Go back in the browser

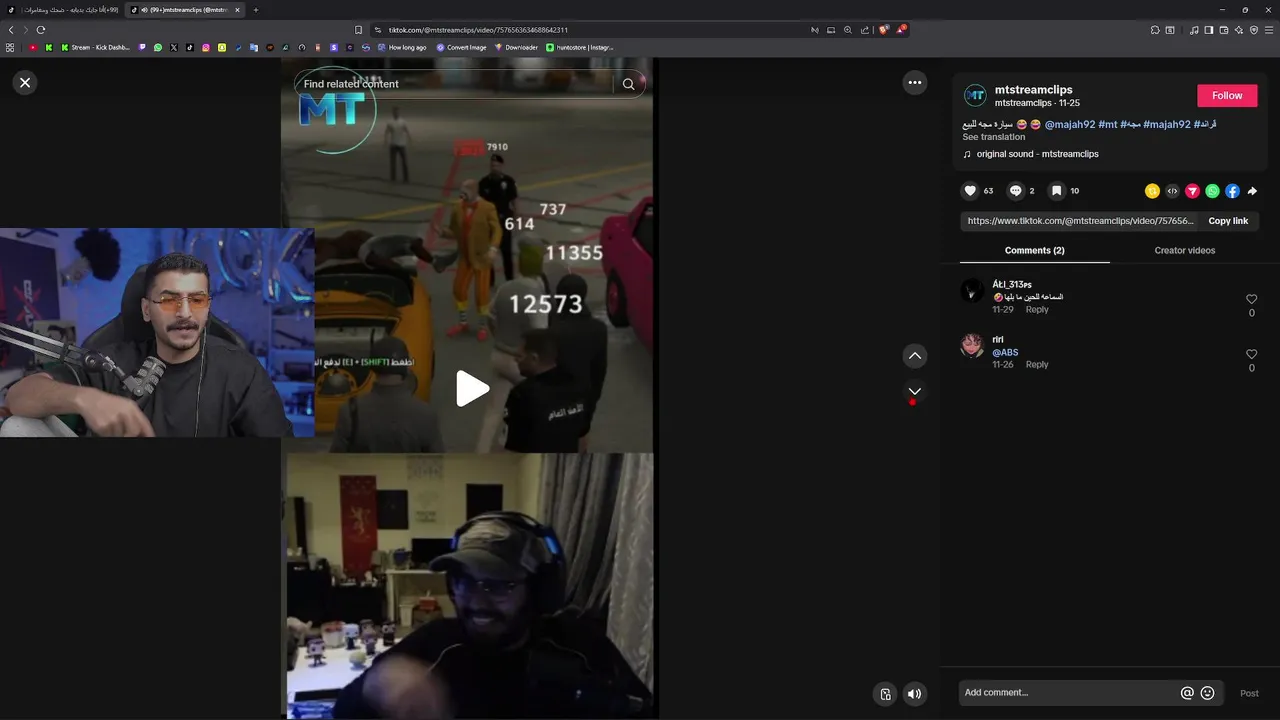[x=11, y=30]
